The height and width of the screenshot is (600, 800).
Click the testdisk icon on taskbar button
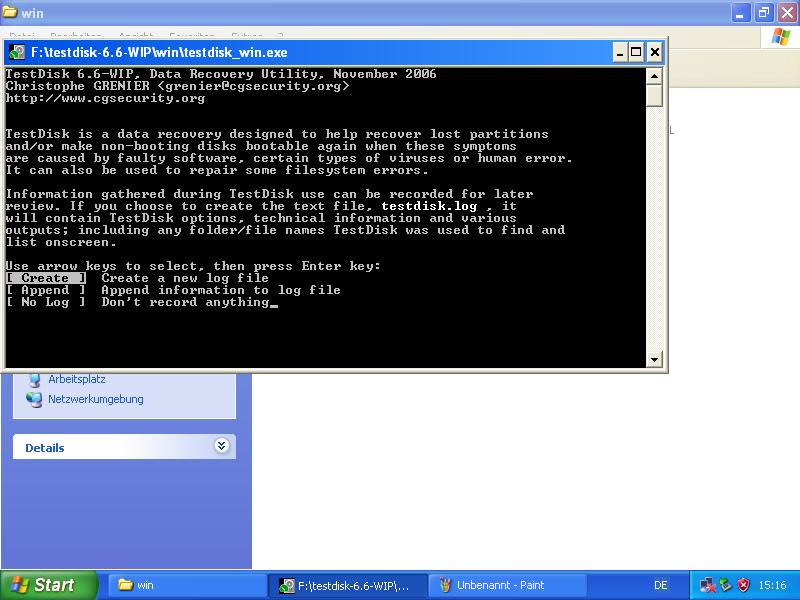click(x=287, y=585)
